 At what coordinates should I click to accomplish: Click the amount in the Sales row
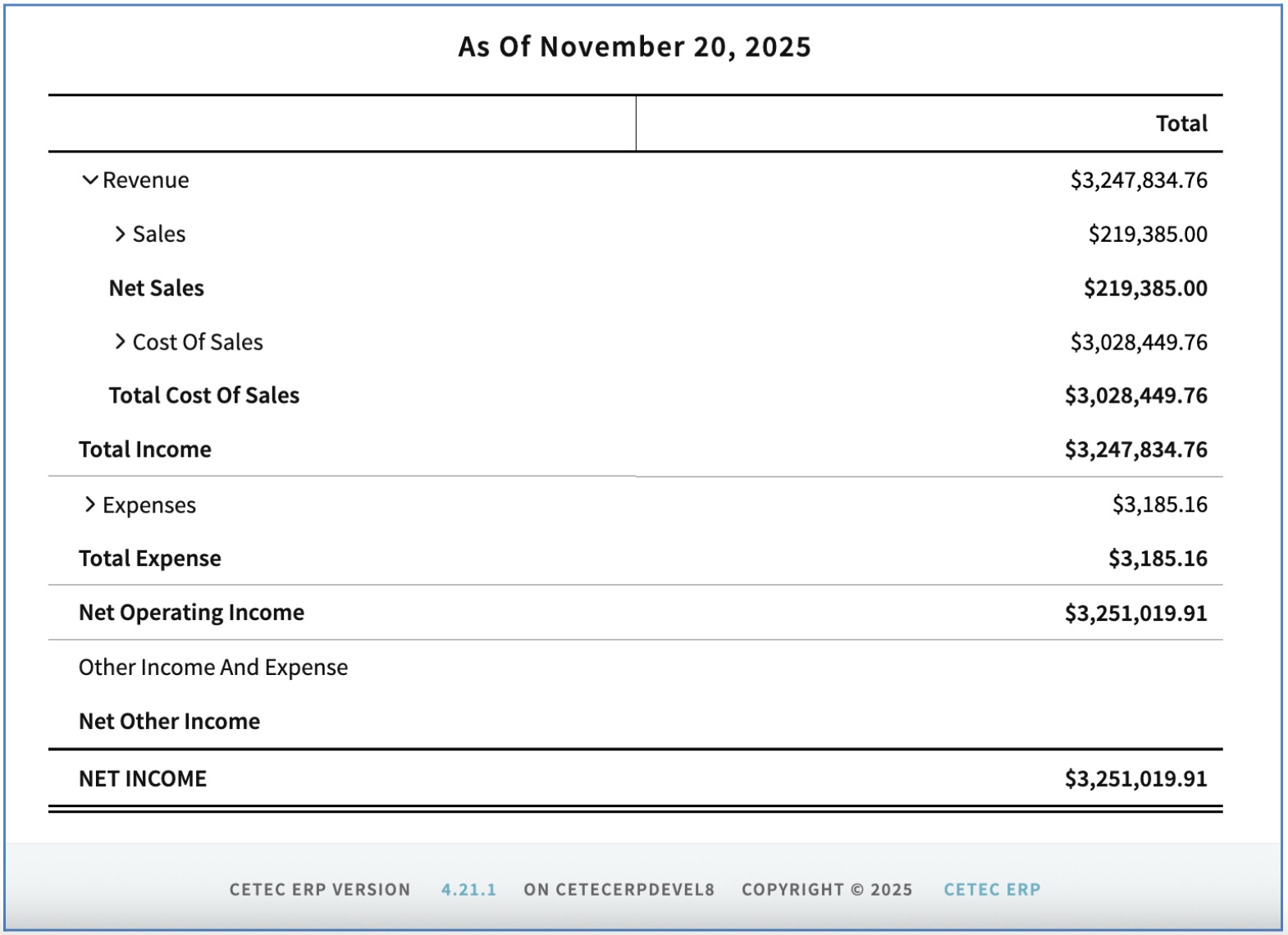tap(1147, 234)
